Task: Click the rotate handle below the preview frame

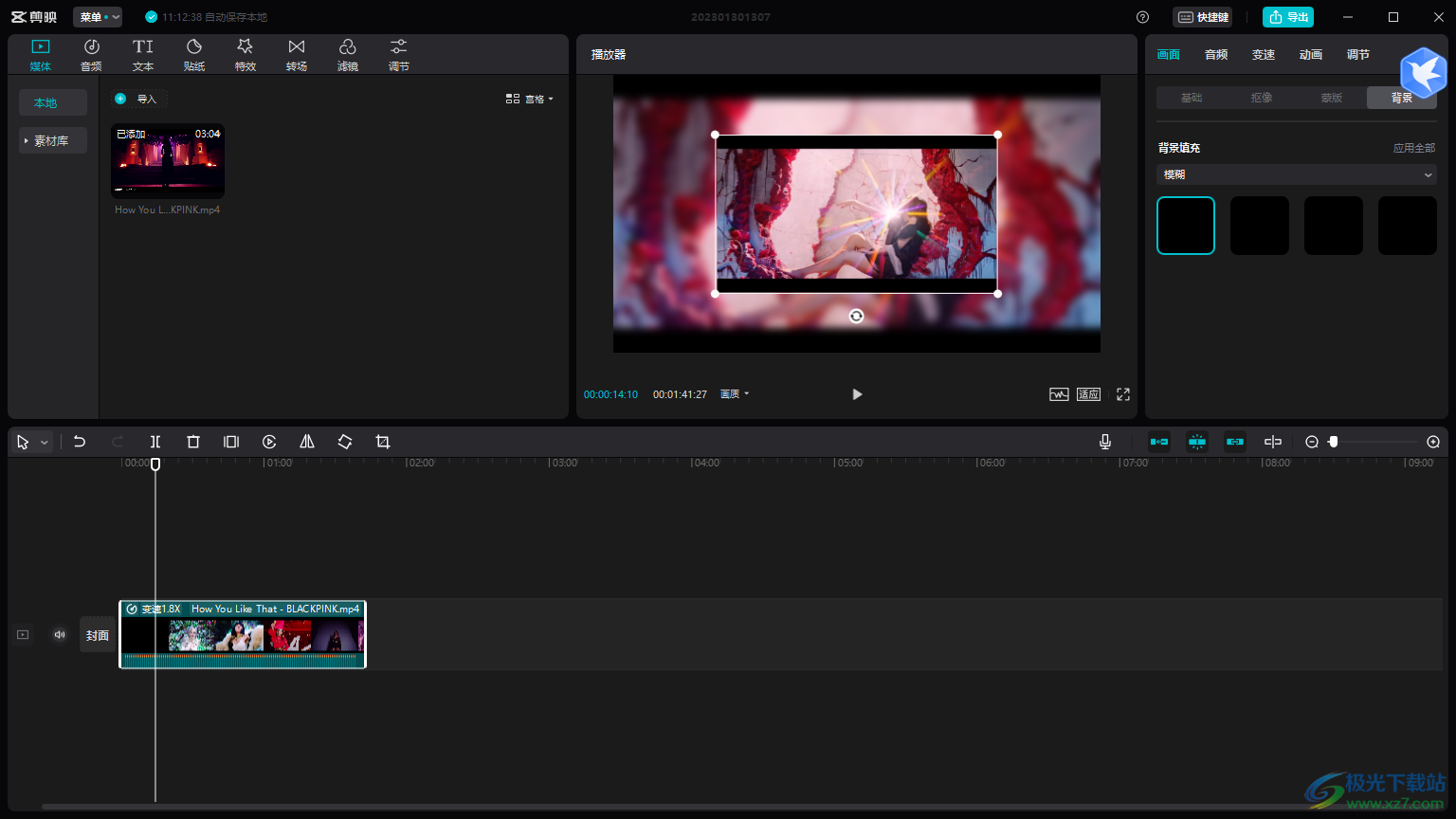Action: (856, 317)
